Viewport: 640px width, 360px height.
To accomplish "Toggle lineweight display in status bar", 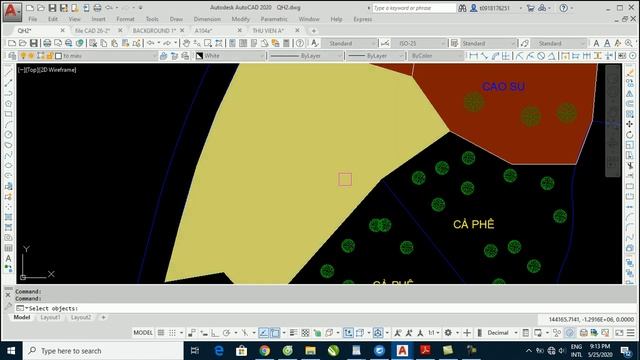I will click(x=293, y=333).
